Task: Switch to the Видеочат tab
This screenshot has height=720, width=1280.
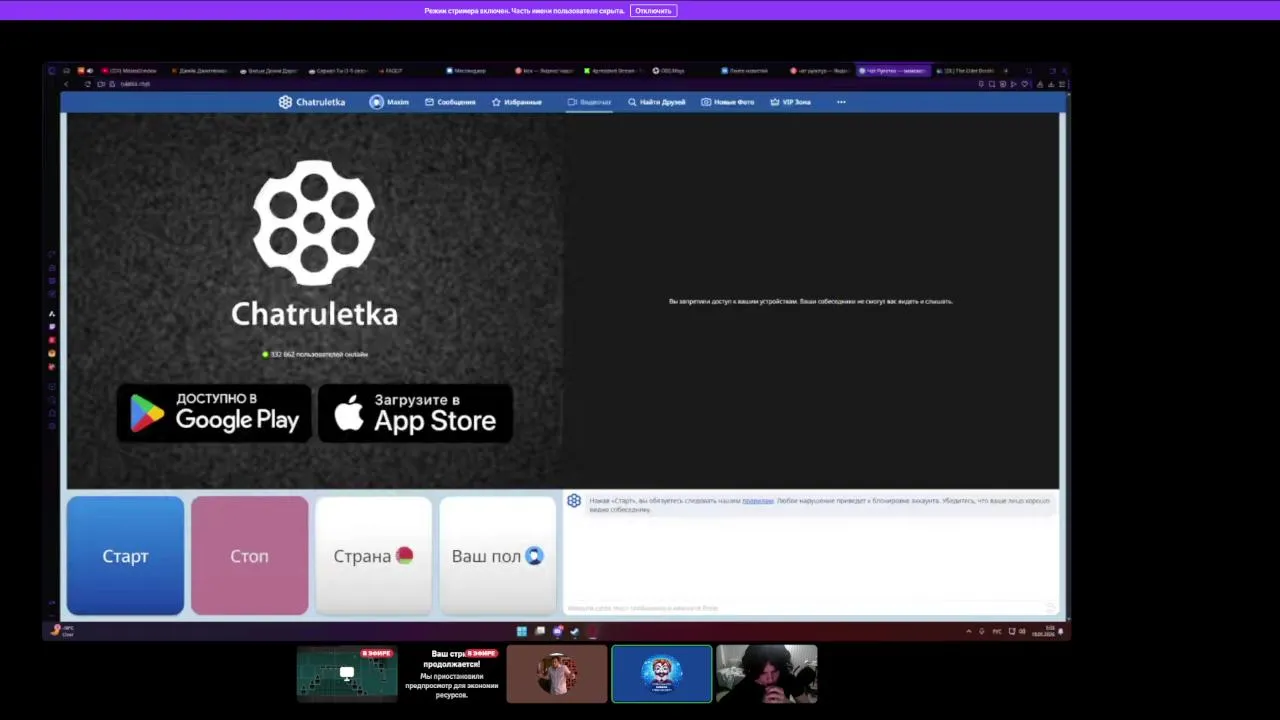Action: 589,102
